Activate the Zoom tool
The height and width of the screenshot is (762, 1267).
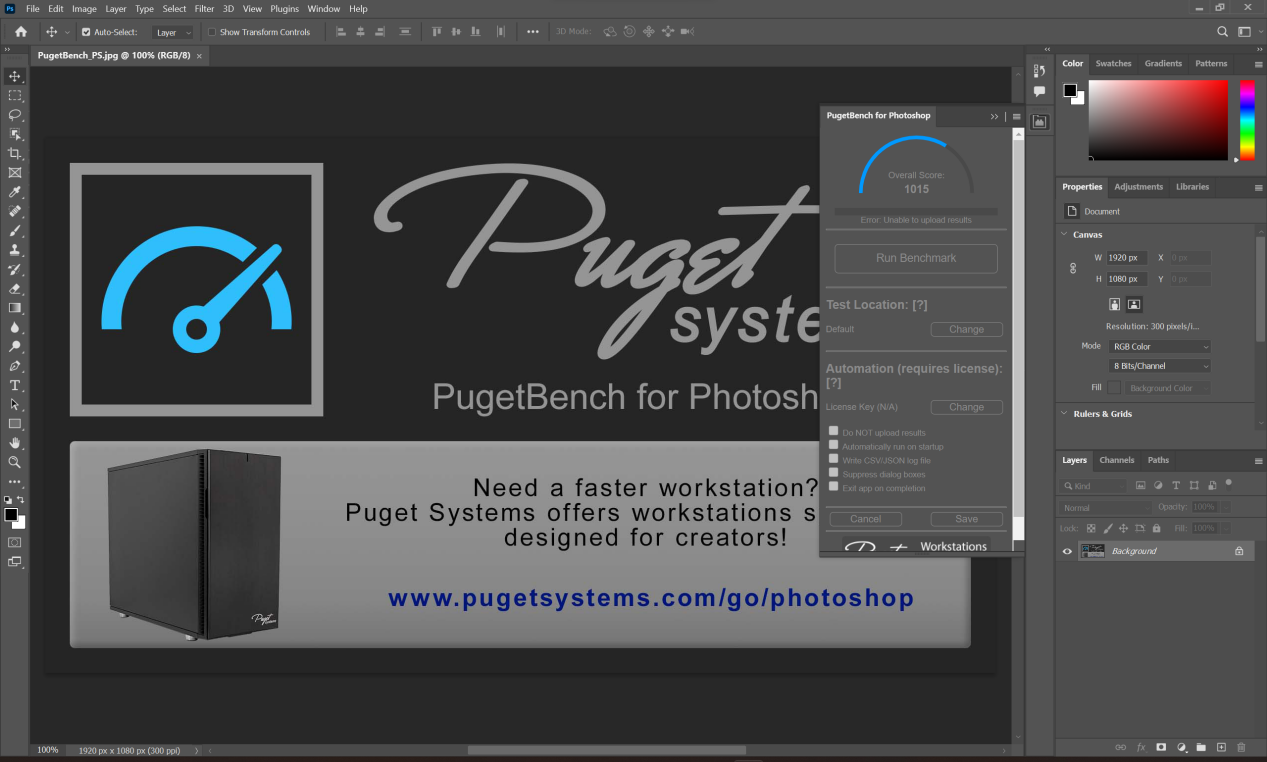[x=15, y=462]
